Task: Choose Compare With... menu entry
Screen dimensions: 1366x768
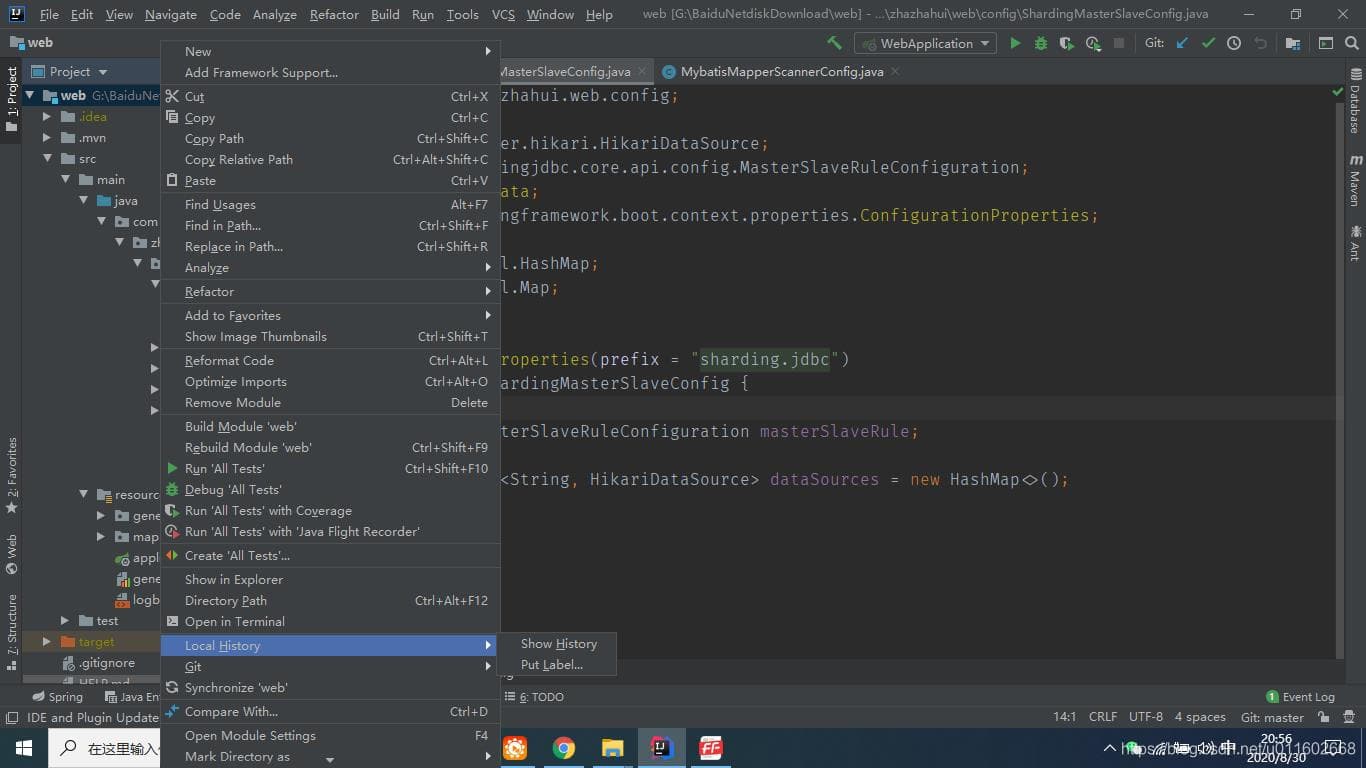Action: click(330, 712)
